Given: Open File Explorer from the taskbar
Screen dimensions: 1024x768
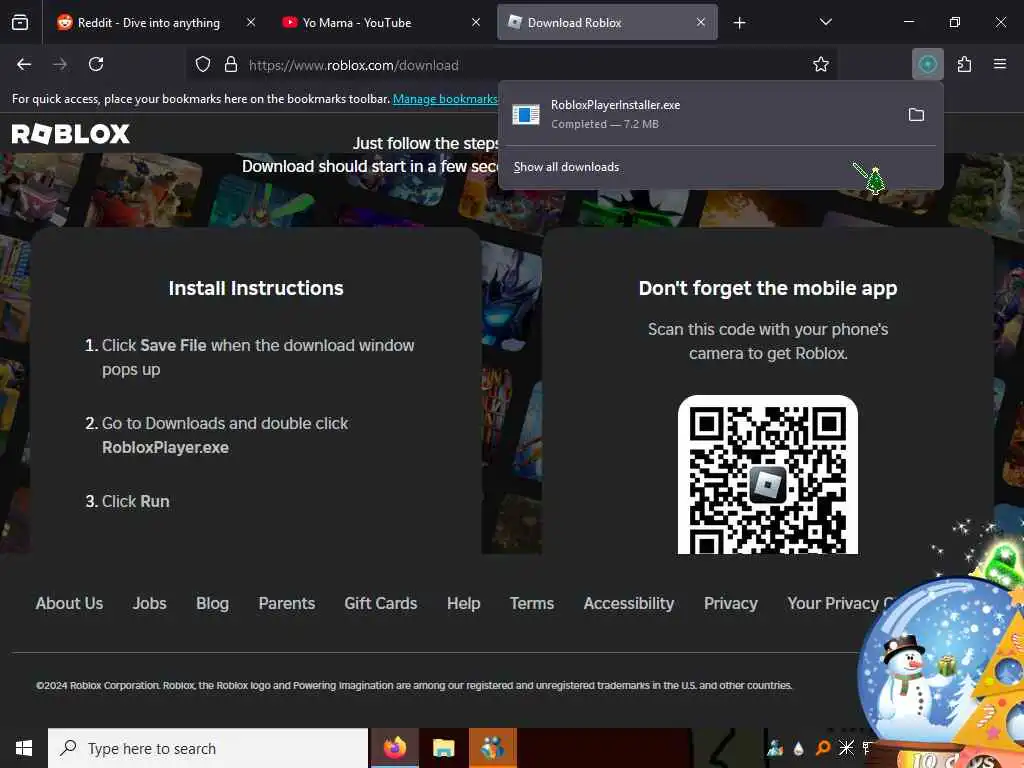Looking at the screenshot, I should coord(443,748).
